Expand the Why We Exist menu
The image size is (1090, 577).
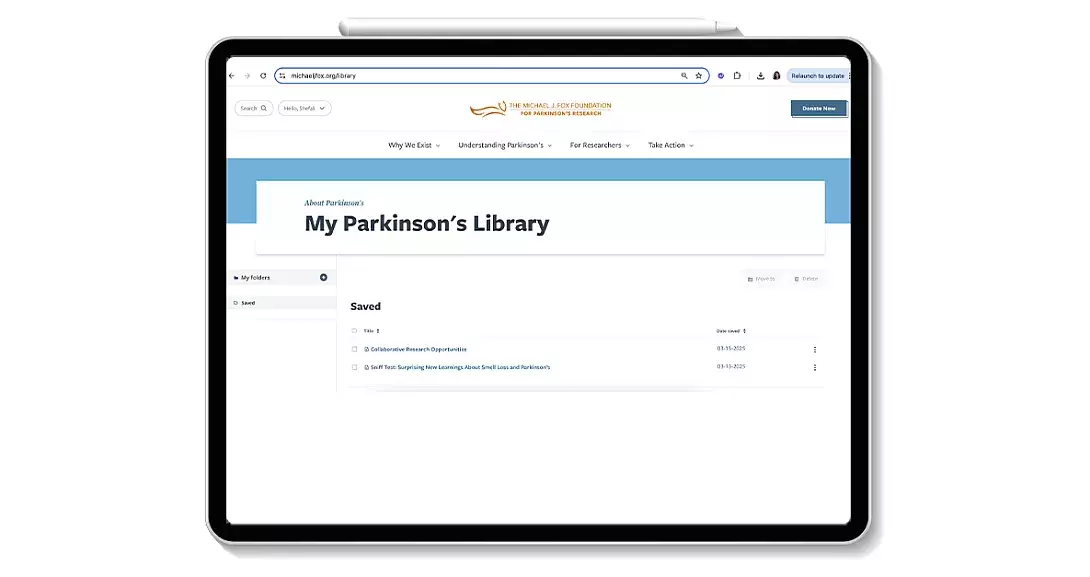pyautogui.click(x=414, y=145)
